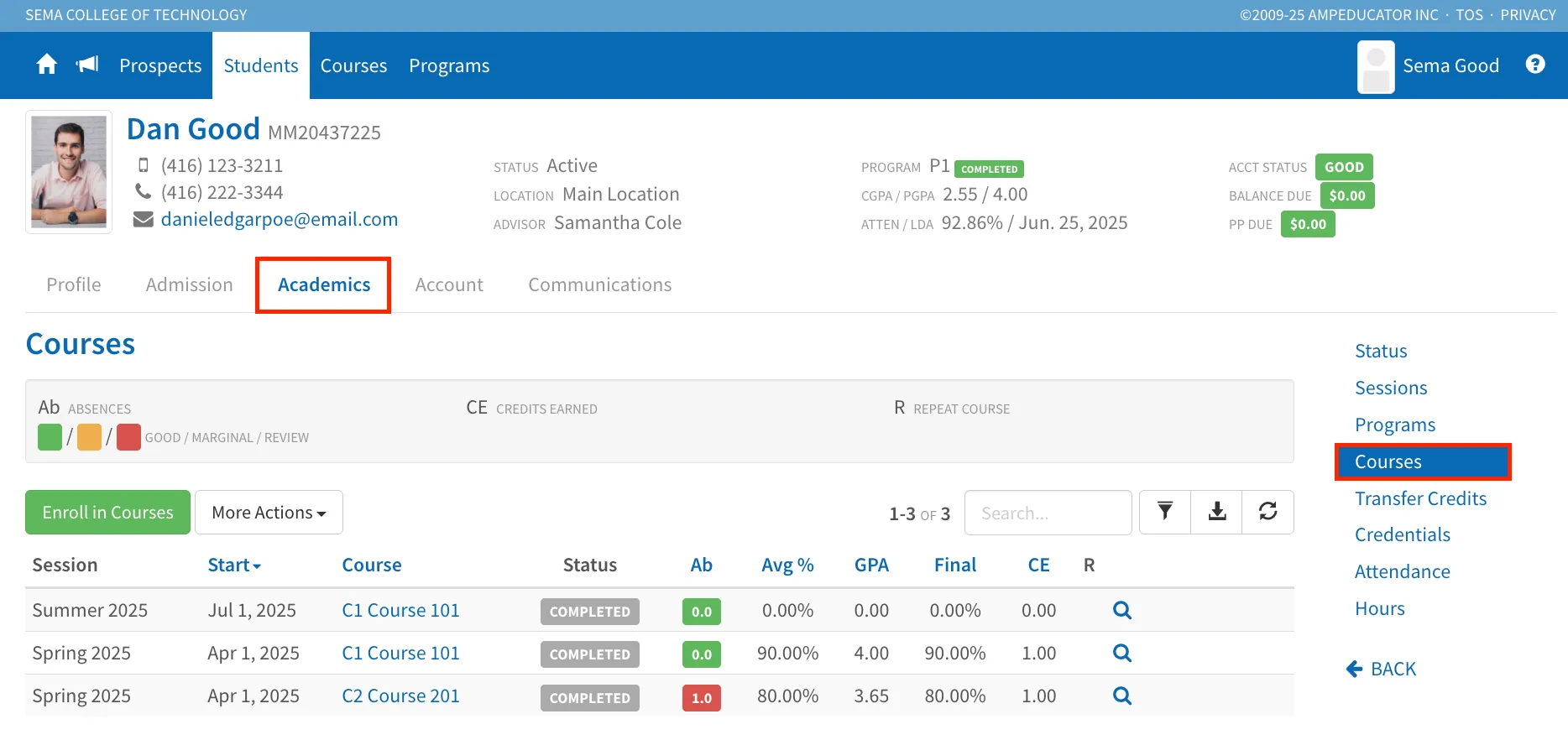Click the red 1.0 absences badge
This screenshot has height=740, width=1568.
tap(702, 697)
